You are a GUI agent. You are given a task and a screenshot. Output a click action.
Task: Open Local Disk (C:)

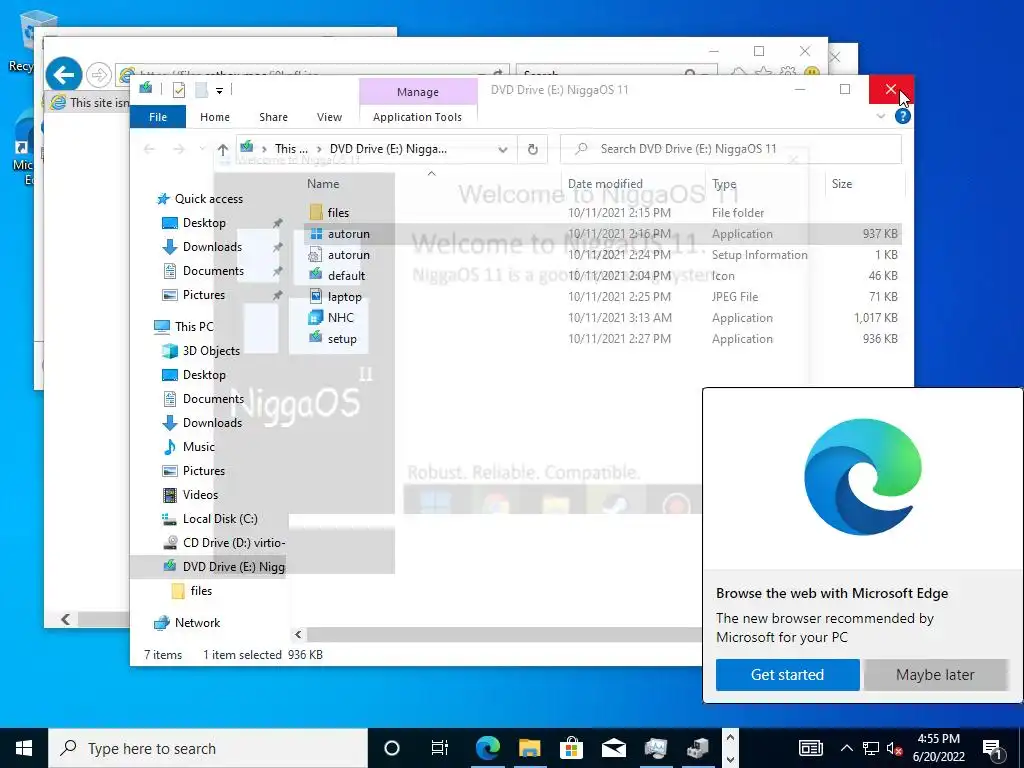click(219, 519)
